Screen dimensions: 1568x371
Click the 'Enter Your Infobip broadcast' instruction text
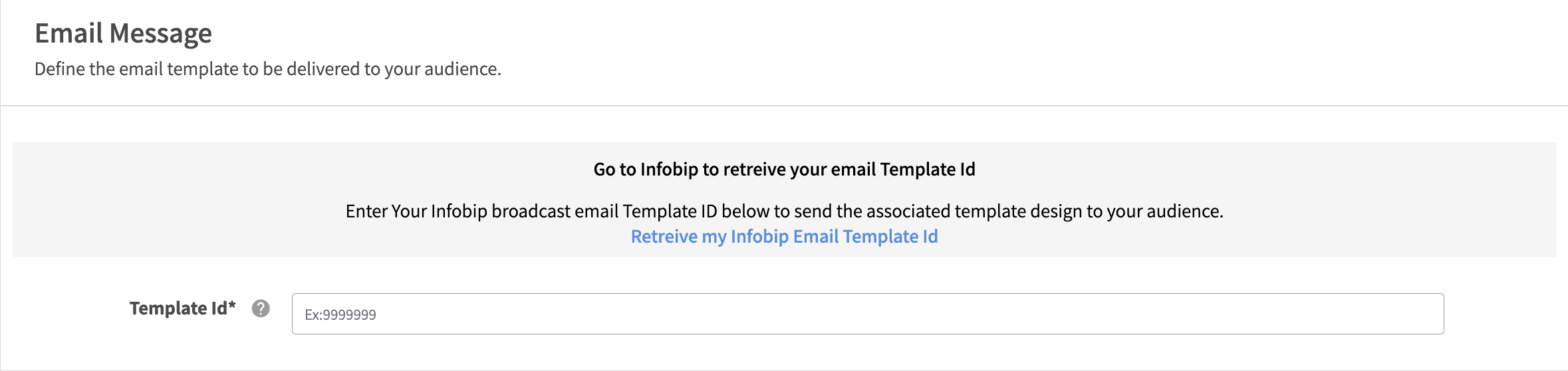[x=784, y=211]
